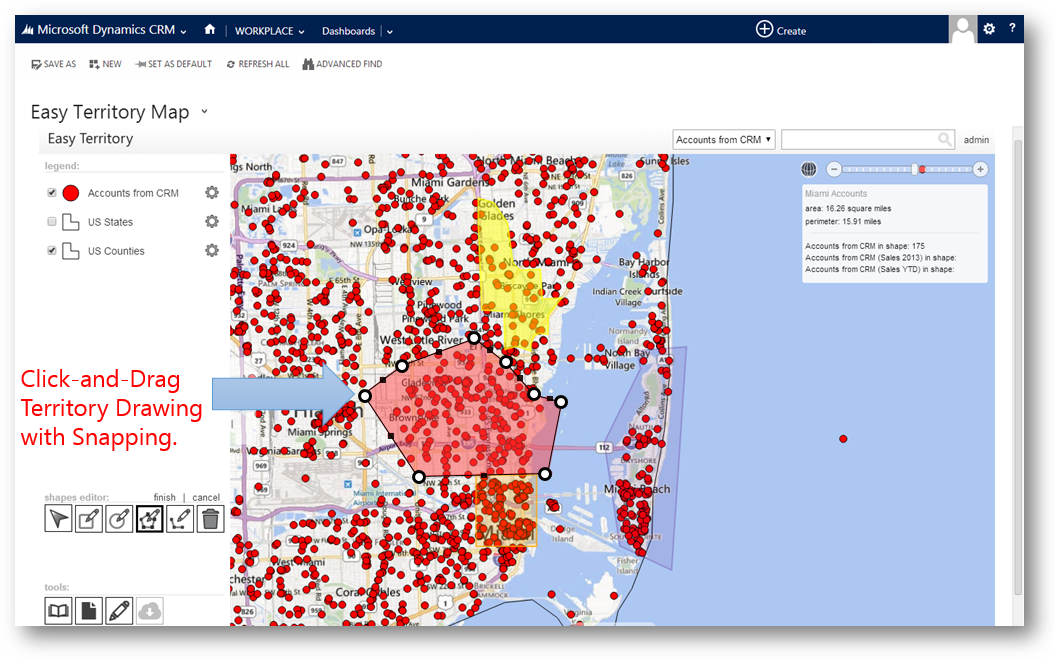Expand the Microsoft Dynamics CRM menu arrow

click(x=183, y=32)
